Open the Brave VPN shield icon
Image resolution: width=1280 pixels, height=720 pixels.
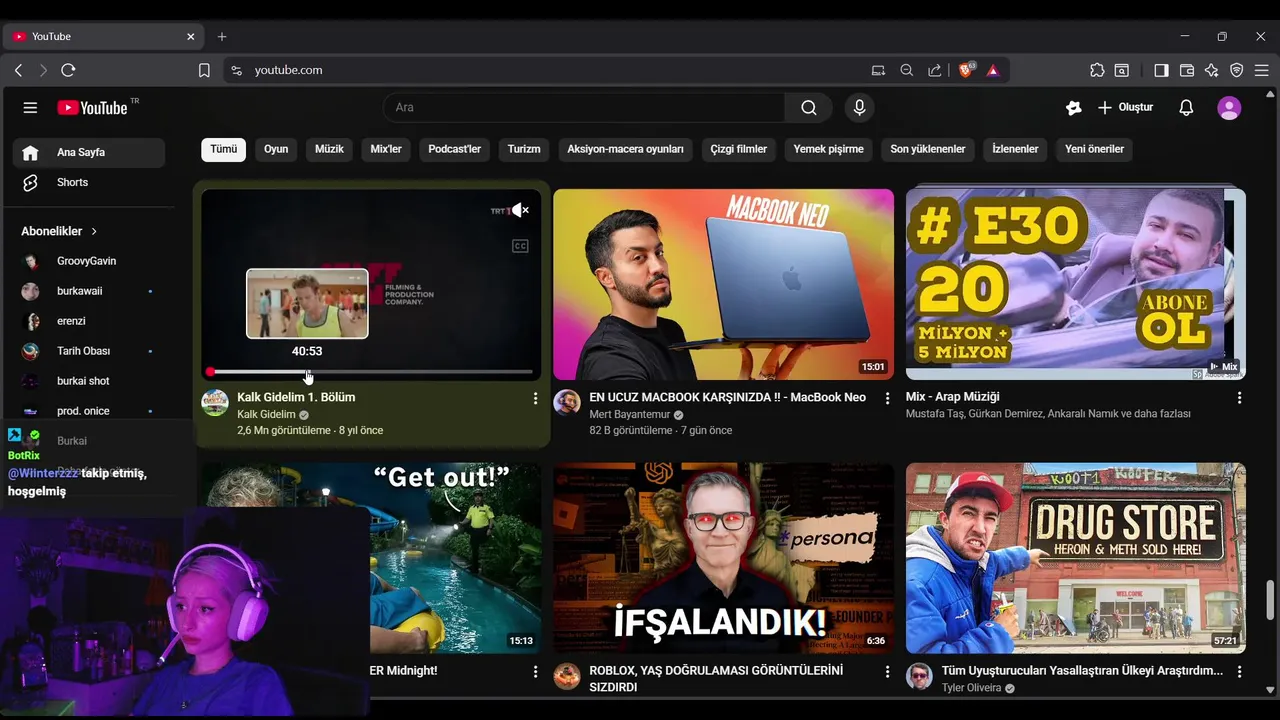(1237, 70)
